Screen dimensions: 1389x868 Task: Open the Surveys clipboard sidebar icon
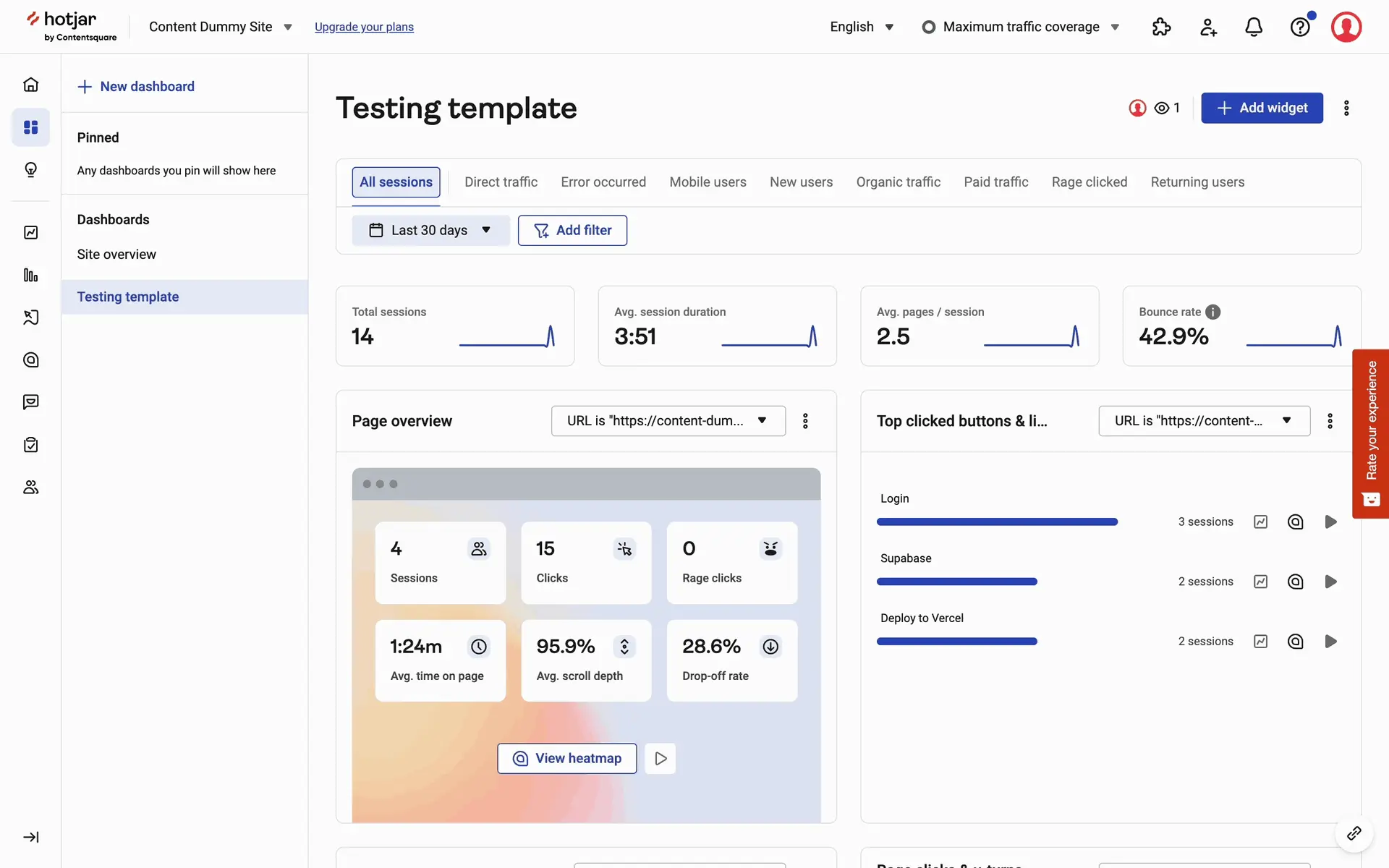[x=30, y=445]
